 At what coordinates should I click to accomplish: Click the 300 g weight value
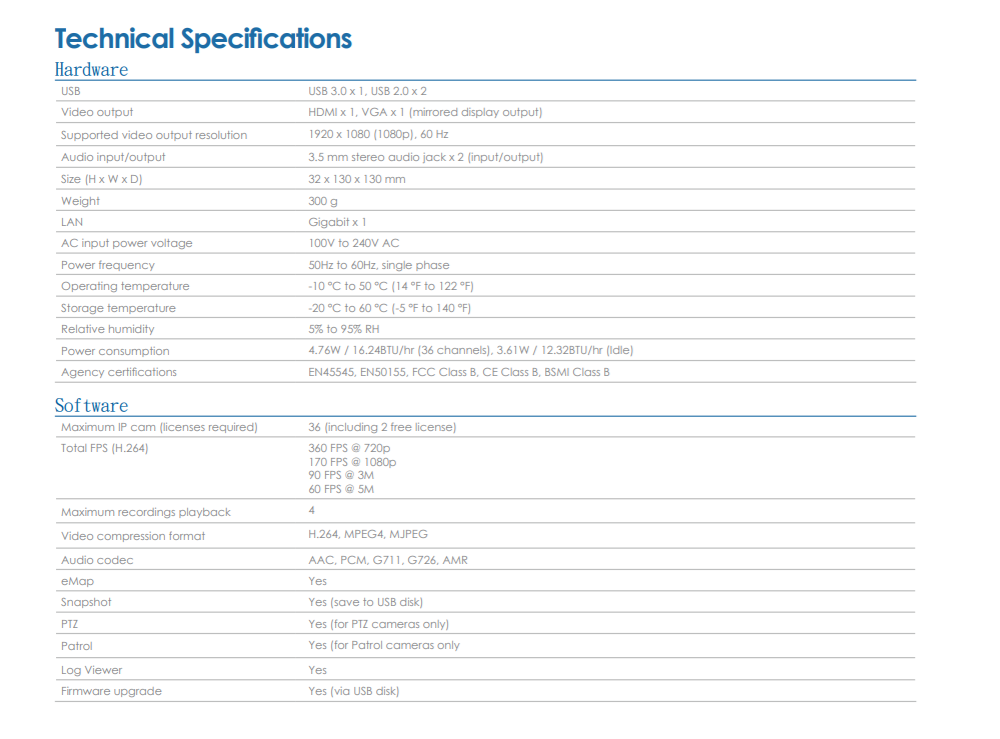[x=324, y=201]
